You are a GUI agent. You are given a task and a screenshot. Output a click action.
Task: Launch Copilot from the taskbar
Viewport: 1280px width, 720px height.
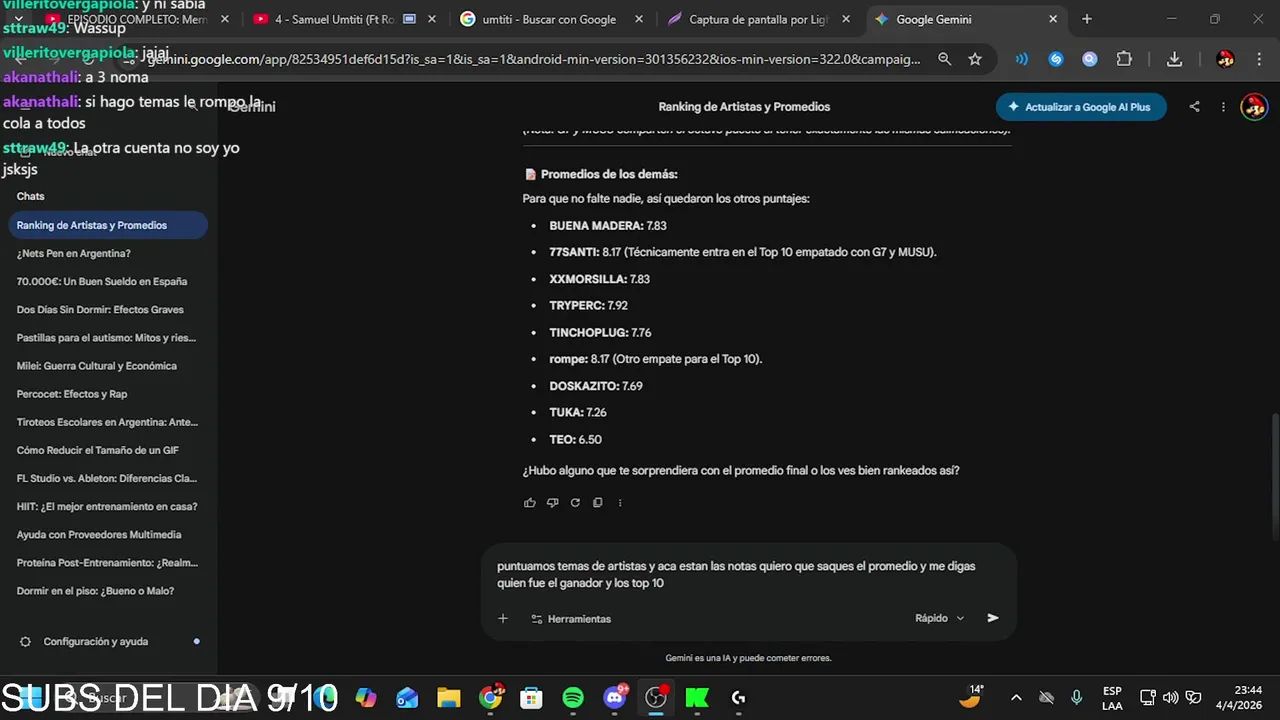[366, 698]
